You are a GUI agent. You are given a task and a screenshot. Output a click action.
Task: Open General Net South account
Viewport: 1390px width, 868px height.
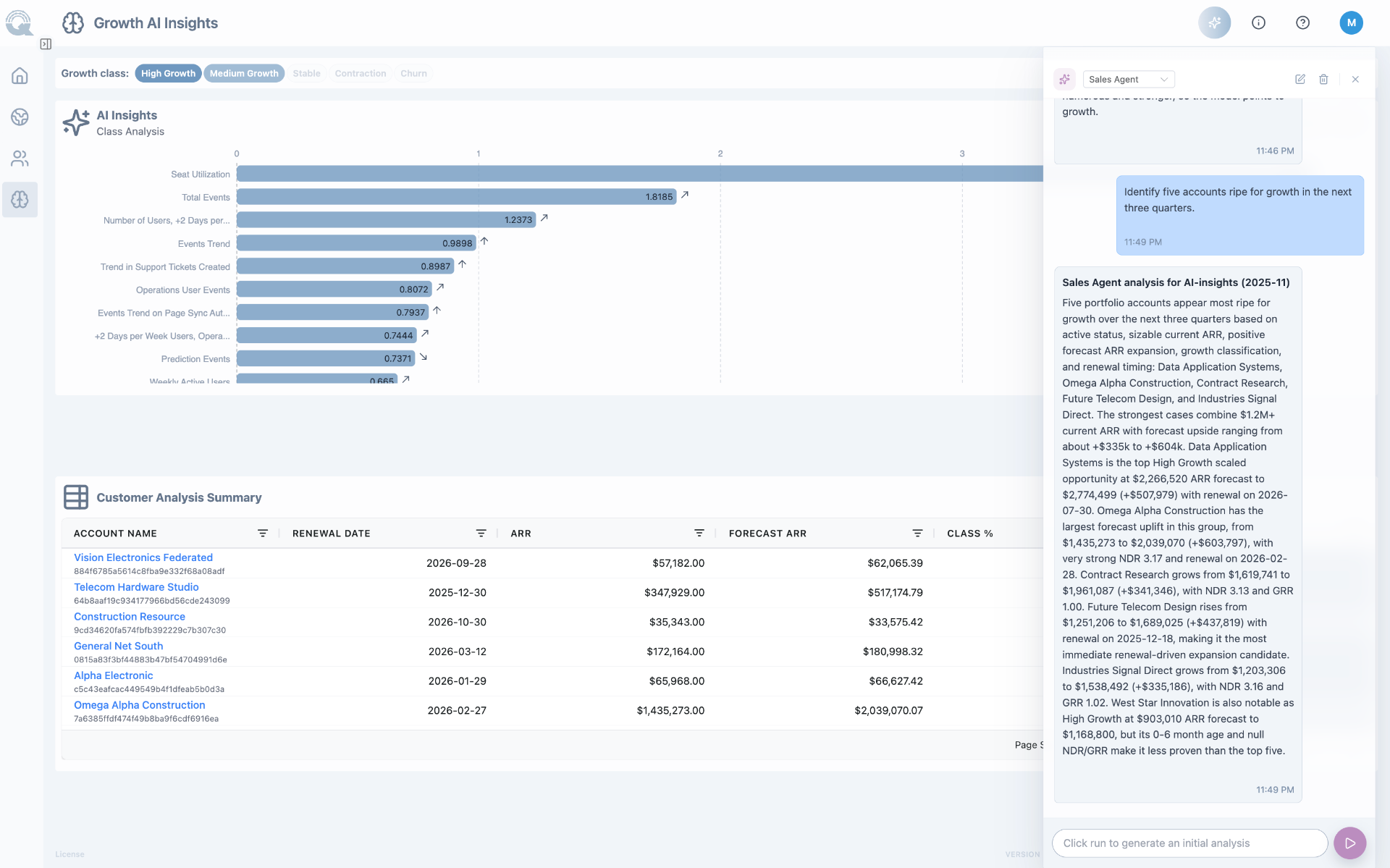(x=119, y=646)
